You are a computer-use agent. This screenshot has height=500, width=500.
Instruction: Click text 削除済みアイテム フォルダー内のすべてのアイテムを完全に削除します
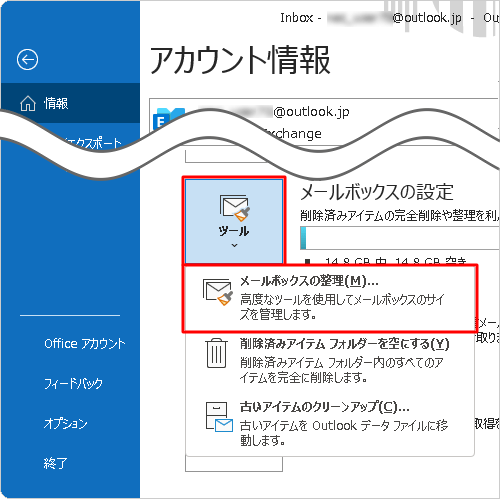point(342,370)
